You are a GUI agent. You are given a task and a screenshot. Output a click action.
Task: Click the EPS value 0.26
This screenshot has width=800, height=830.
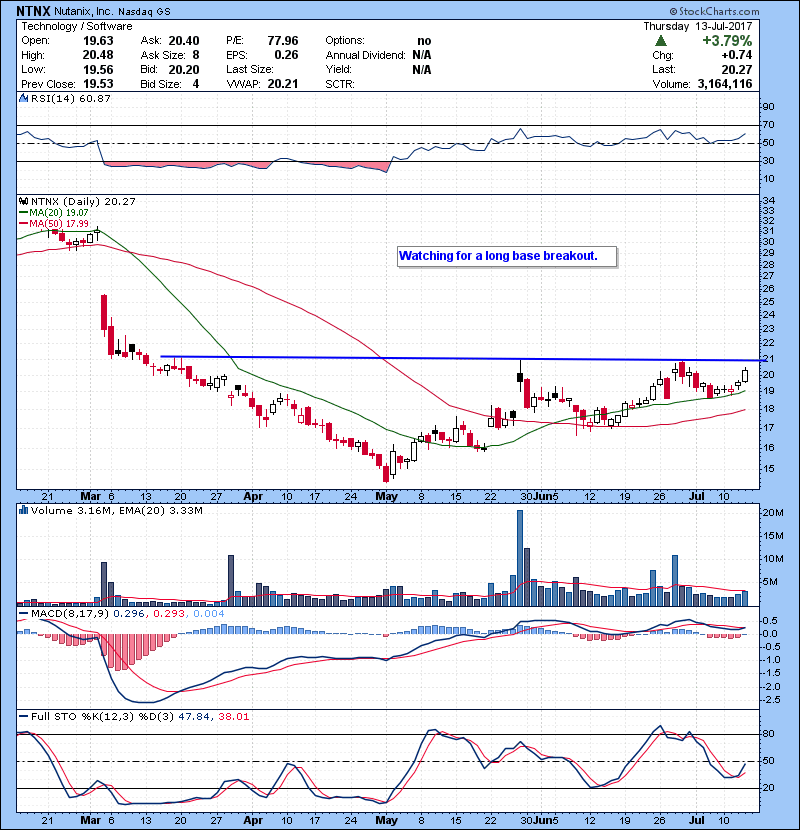click(286, 55)
